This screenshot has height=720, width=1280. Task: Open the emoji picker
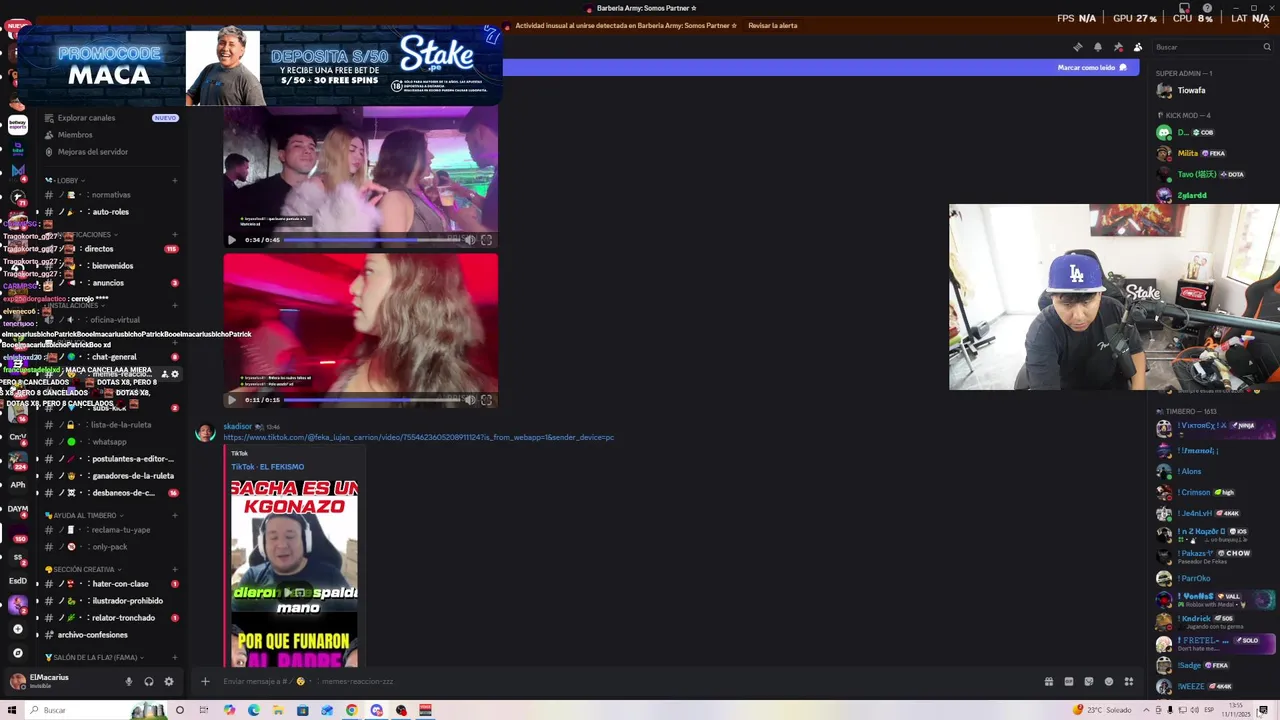coord(1108,682)
